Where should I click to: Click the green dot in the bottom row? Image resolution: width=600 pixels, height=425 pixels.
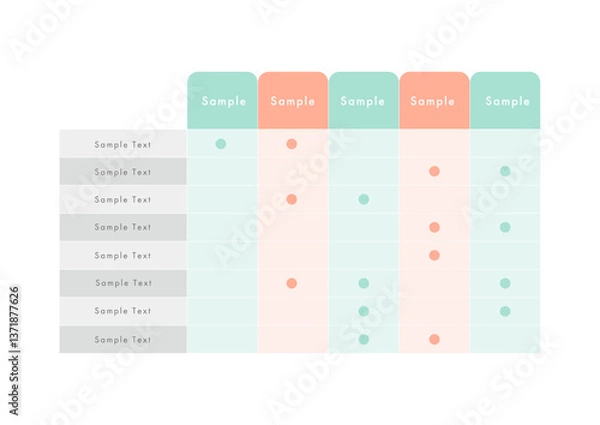tap(364, 339)
